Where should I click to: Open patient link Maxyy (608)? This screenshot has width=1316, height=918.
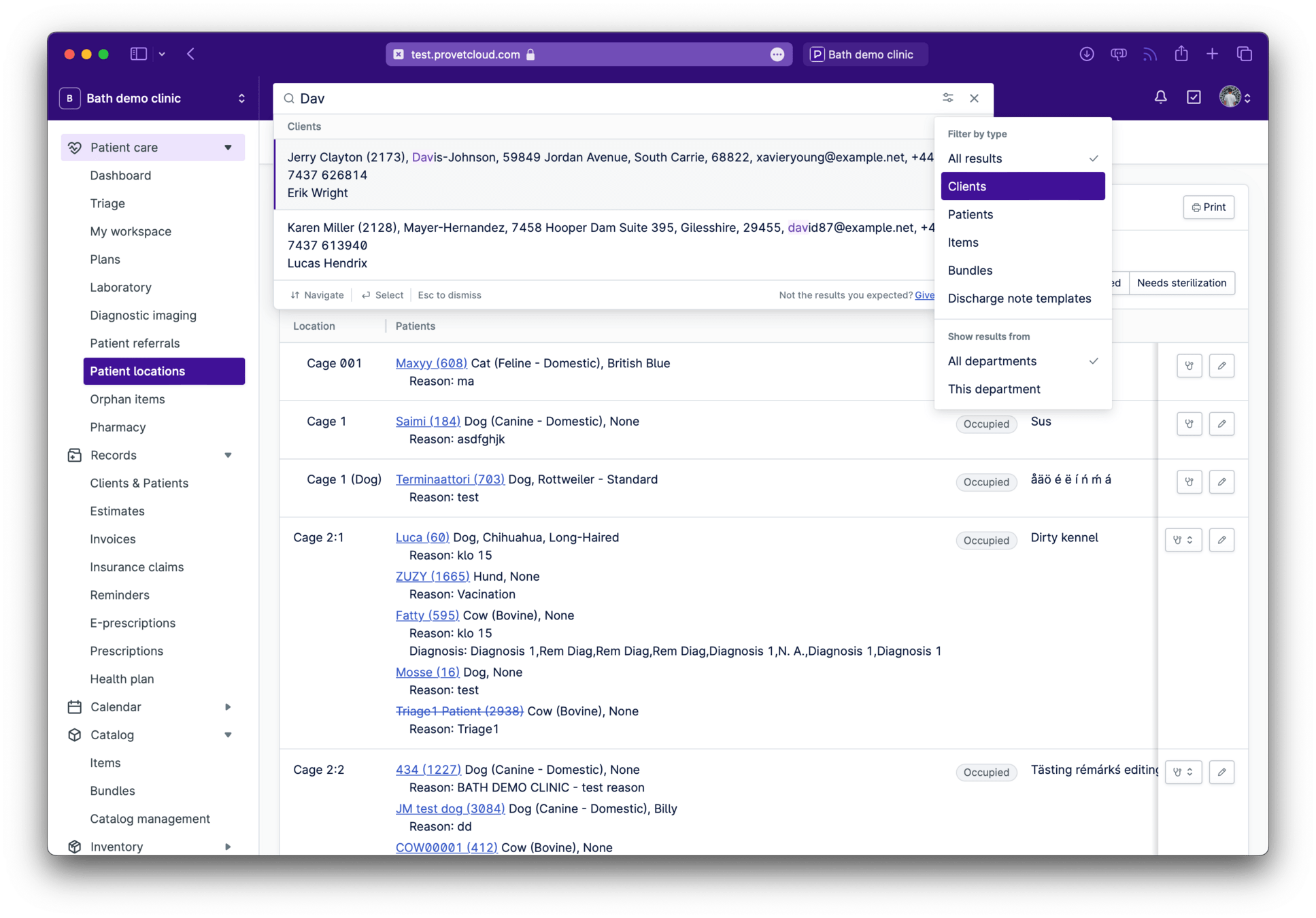click(x=431, y=363)
